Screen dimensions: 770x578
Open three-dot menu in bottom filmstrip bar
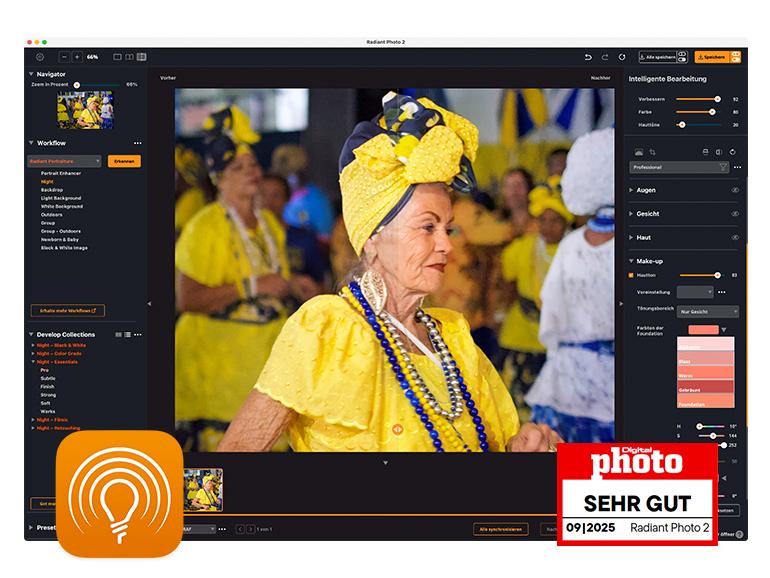coord(222,529)
